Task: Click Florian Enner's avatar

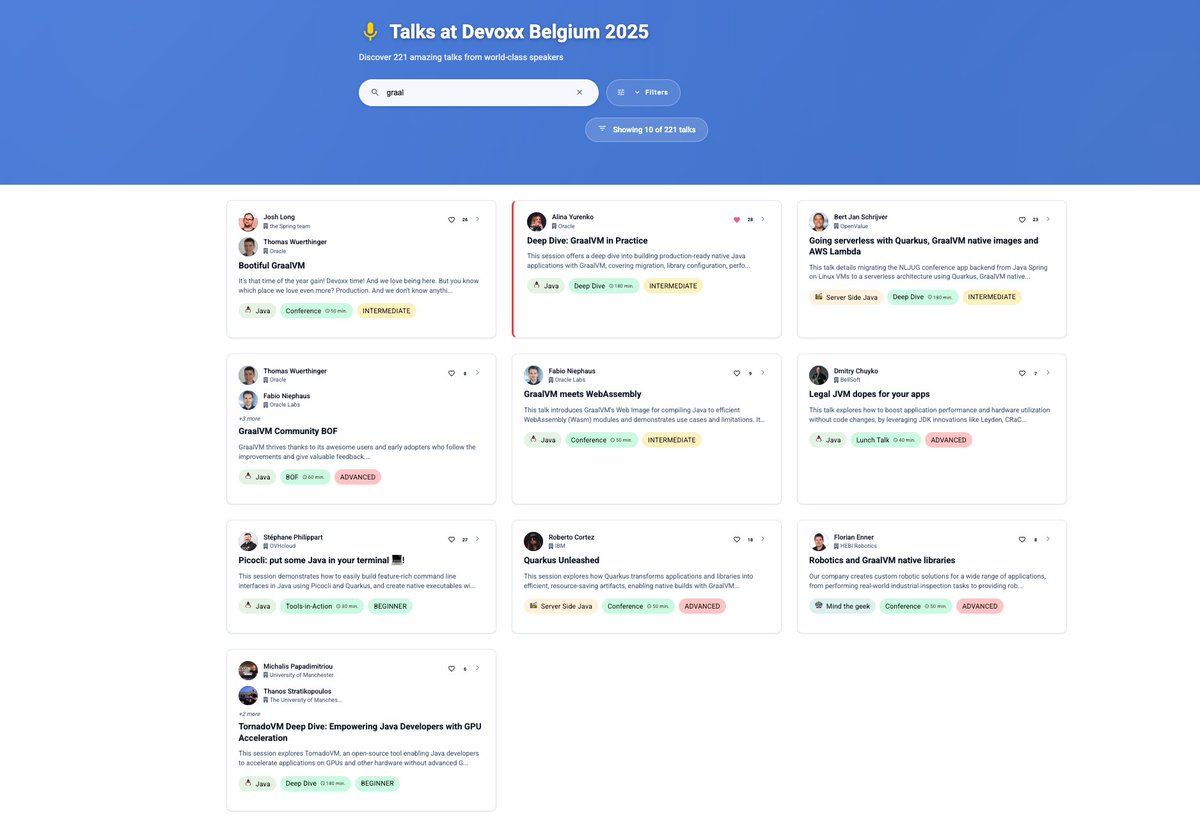Action: 819,541
